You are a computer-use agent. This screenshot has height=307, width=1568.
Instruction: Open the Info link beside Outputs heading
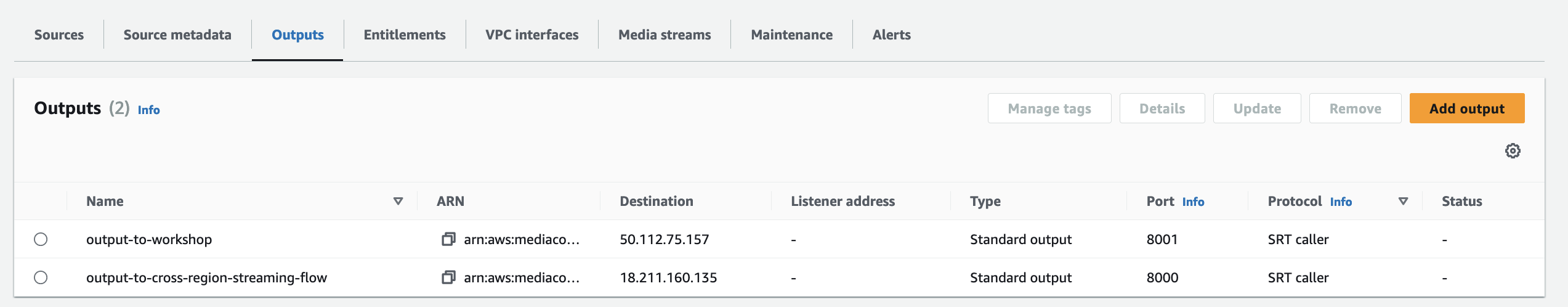(x=148, y=110)
